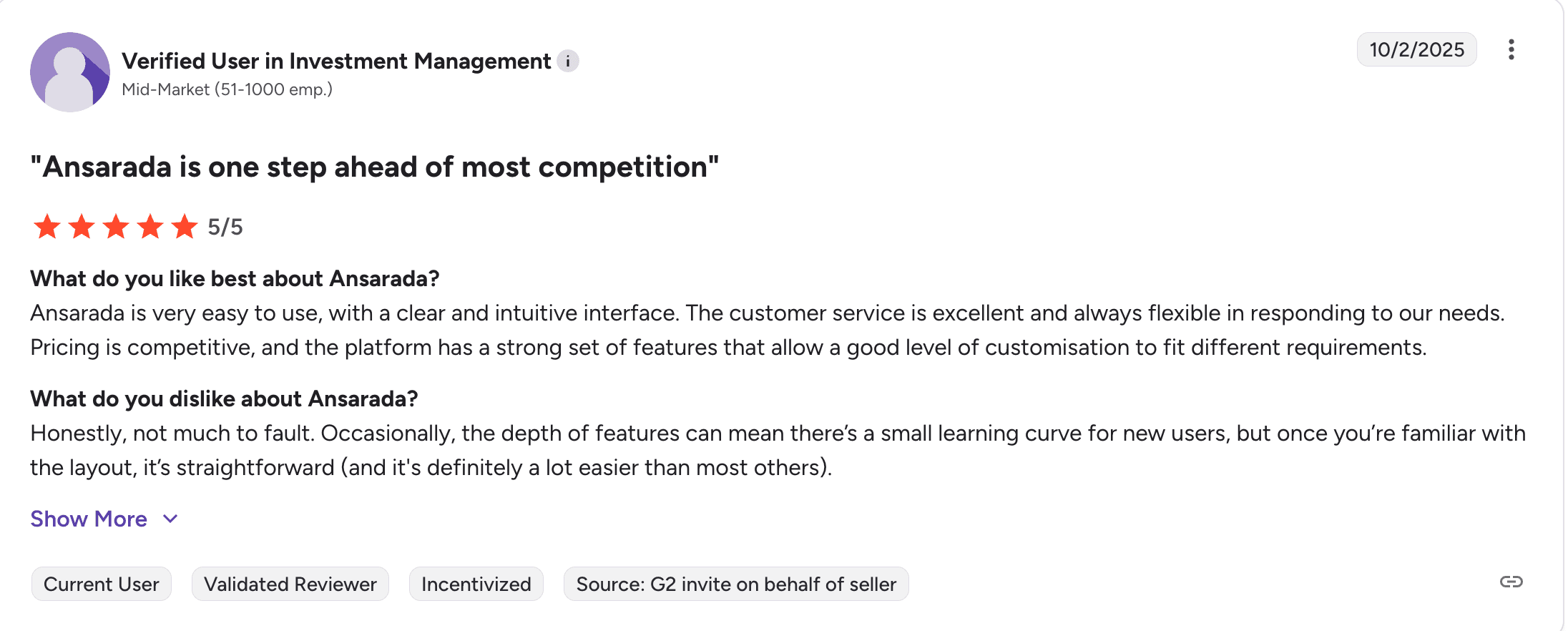
Task: Click the 10/2/2025 date badge
Action: [1416, 49]
